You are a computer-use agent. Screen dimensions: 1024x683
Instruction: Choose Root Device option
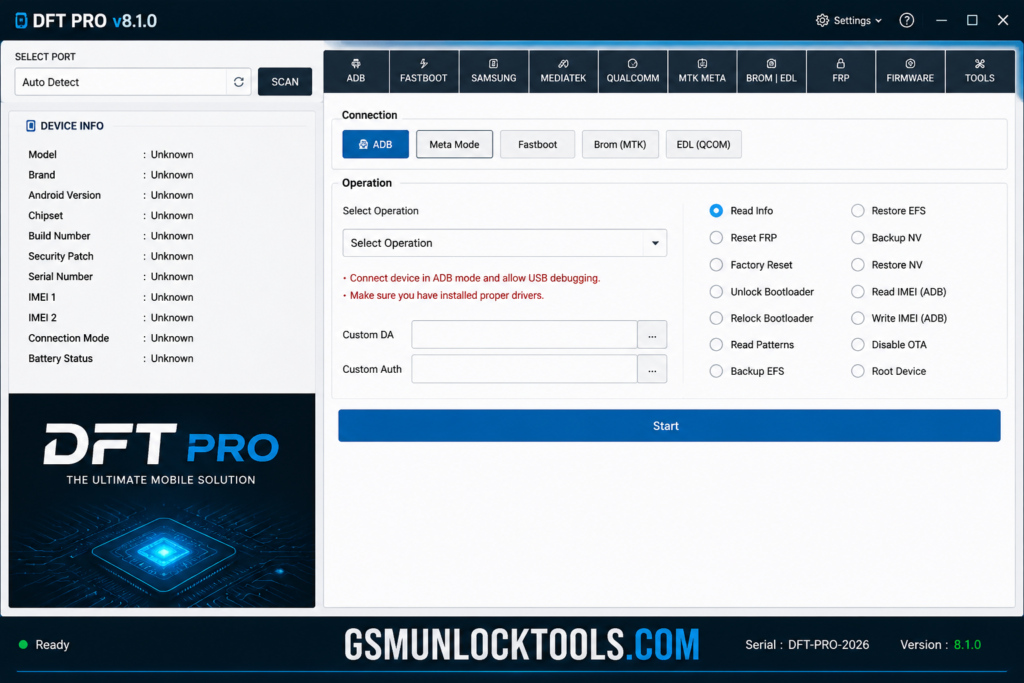point(857,371)
